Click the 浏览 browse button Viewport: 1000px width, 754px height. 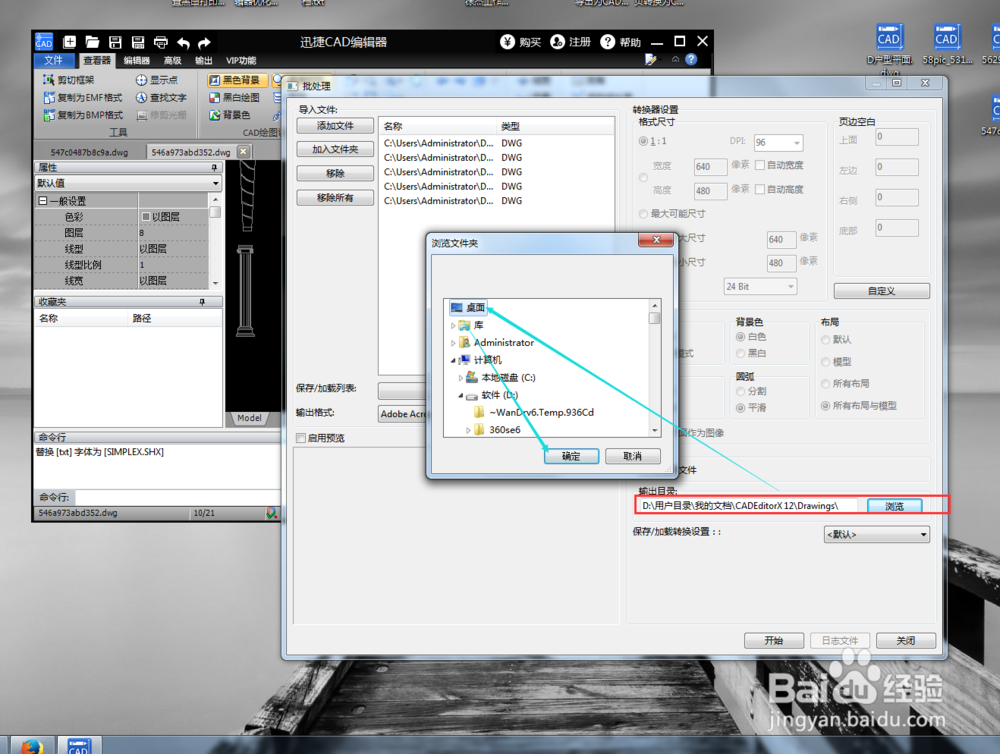coord(894,506)
